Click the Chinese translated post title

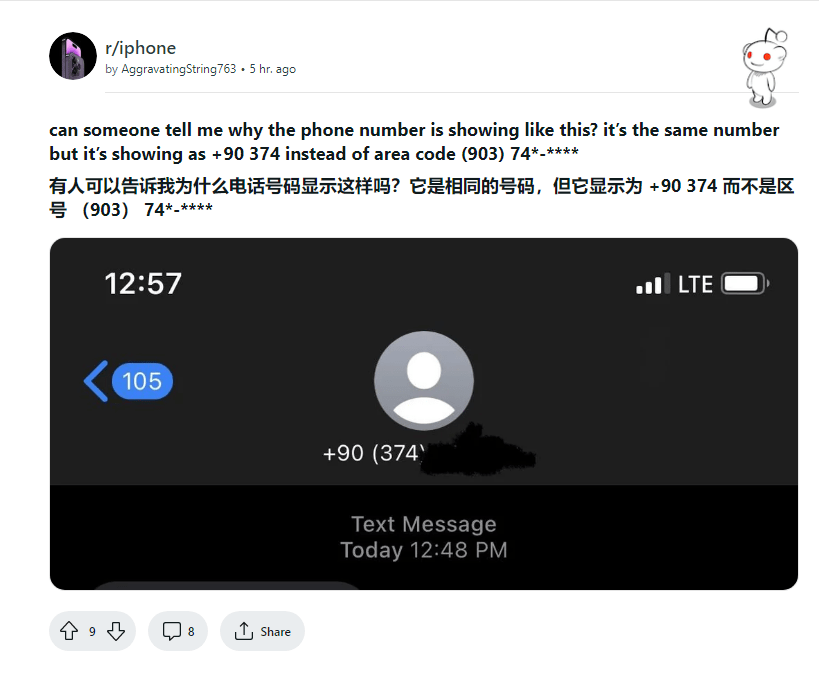coord(420,198)
